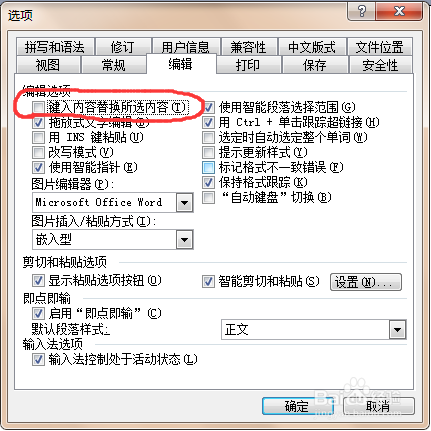The width and height of the screenshot is (431, 431).
Task: Open 设置 for smart cut and paste
Action: (366, 282)
